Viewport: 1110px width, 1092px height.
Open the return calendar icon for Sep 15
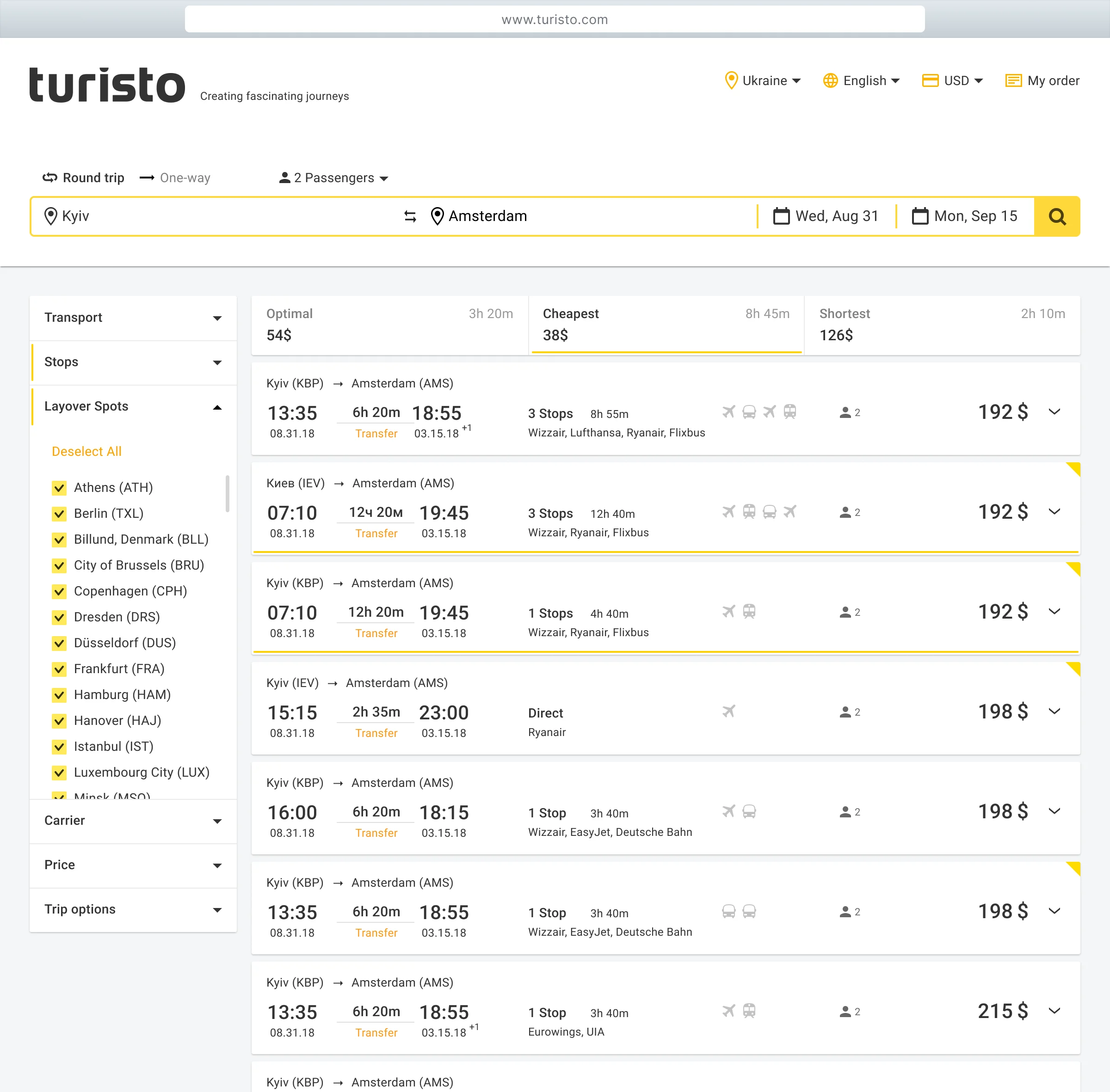point(920,215)
